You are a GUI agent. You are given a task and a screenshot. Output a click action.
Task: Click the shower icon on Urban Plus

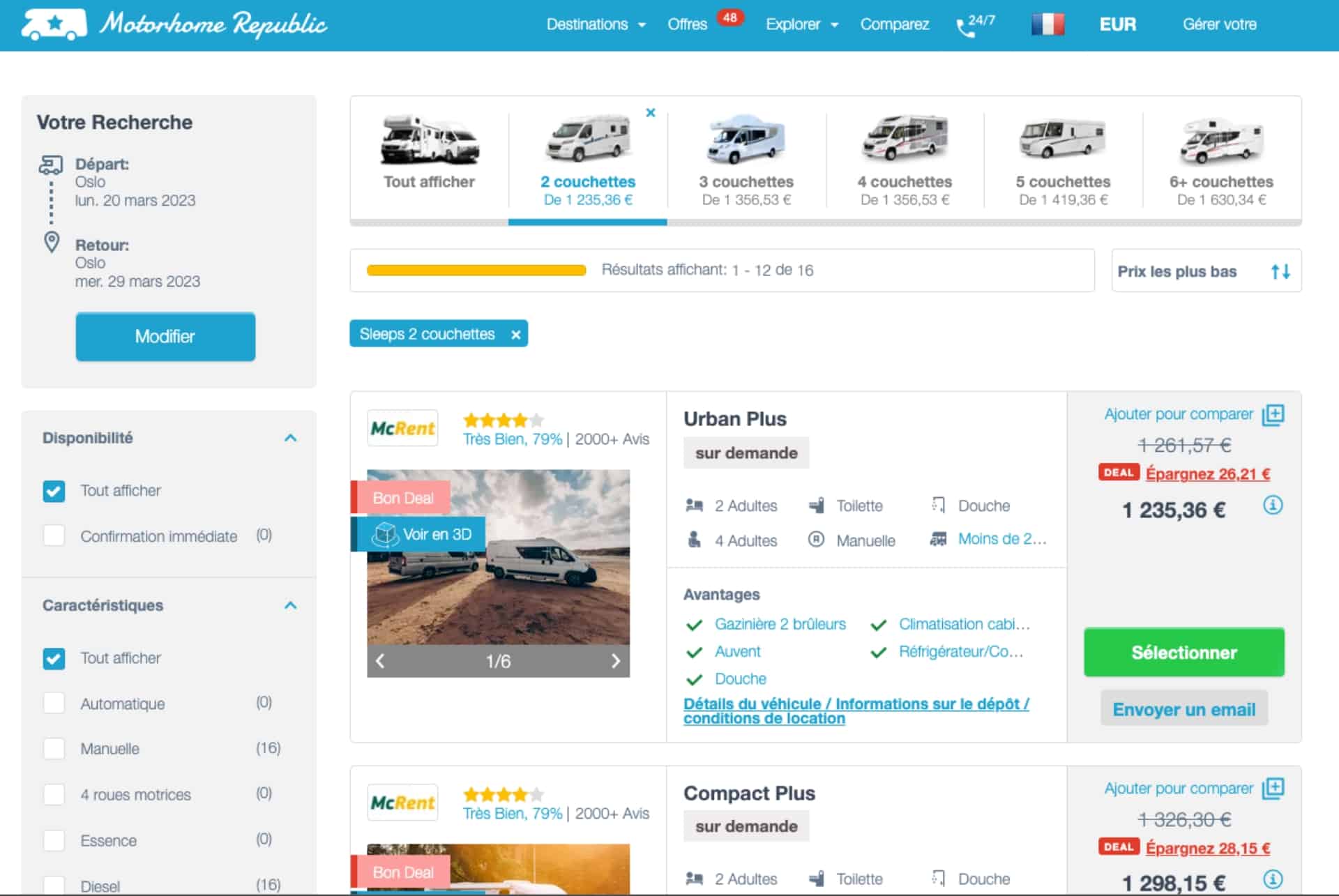[939, 505]
